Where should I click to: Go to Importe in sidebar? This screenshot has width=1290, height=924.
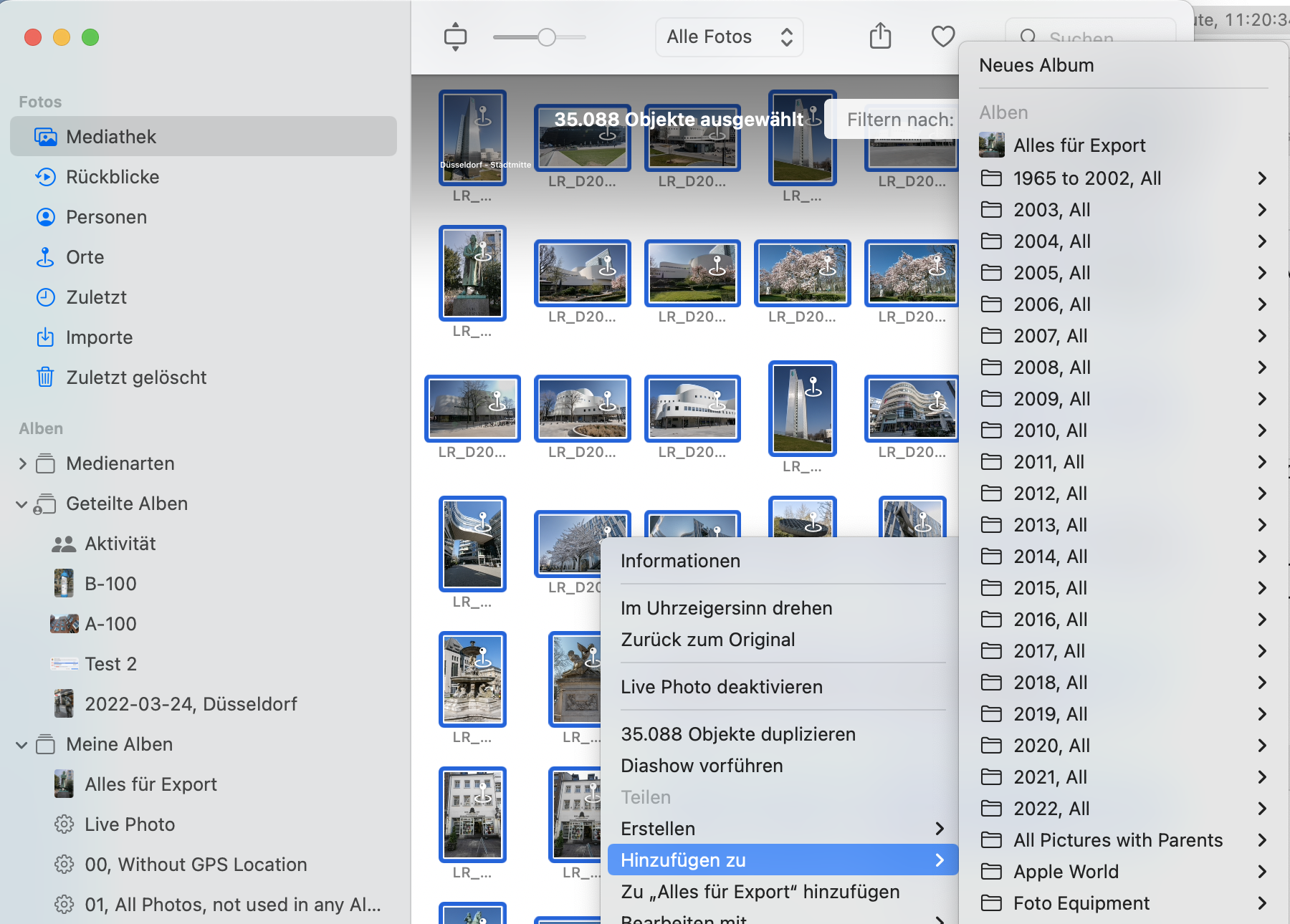pyautogui.click(x=99, y=337)
